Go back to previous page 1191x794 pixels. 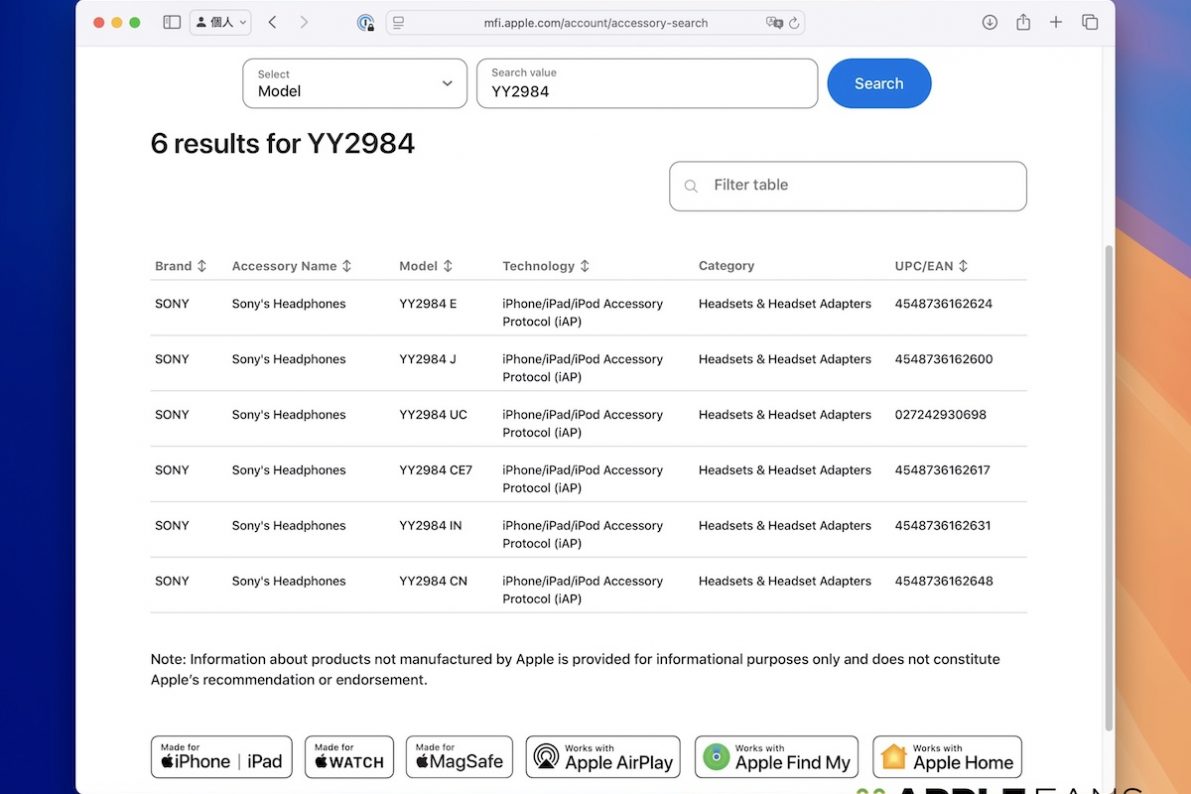coord(272,22)
